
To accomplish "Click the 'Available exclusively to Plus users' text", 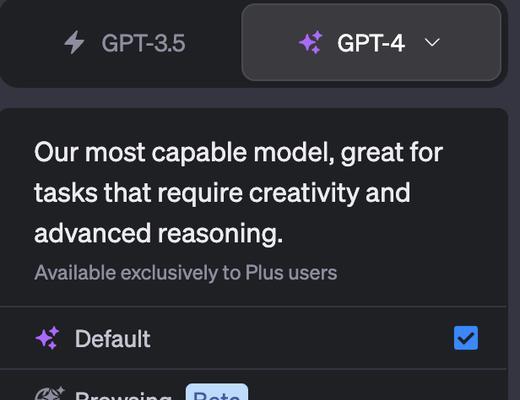I will pyautogui.click(x=186, y=273).
